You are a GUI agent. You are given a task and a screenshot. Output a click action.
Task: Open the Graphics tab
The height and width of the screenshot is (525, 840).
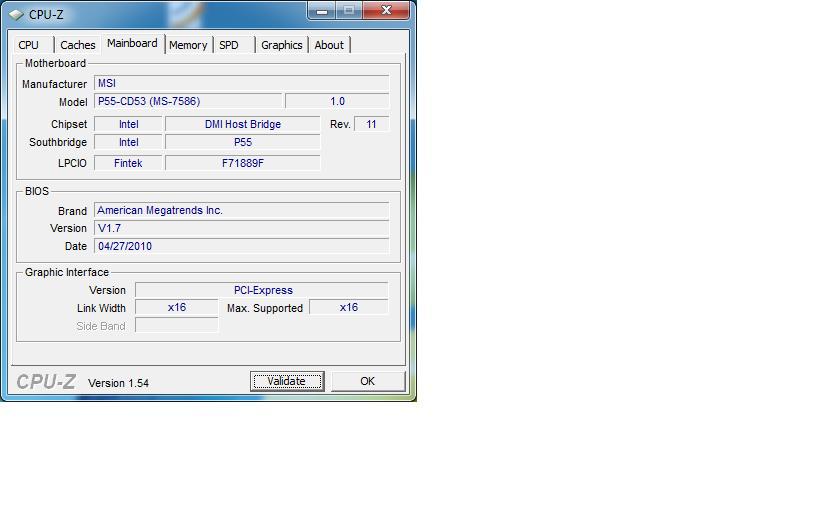(x=282, y=45)
